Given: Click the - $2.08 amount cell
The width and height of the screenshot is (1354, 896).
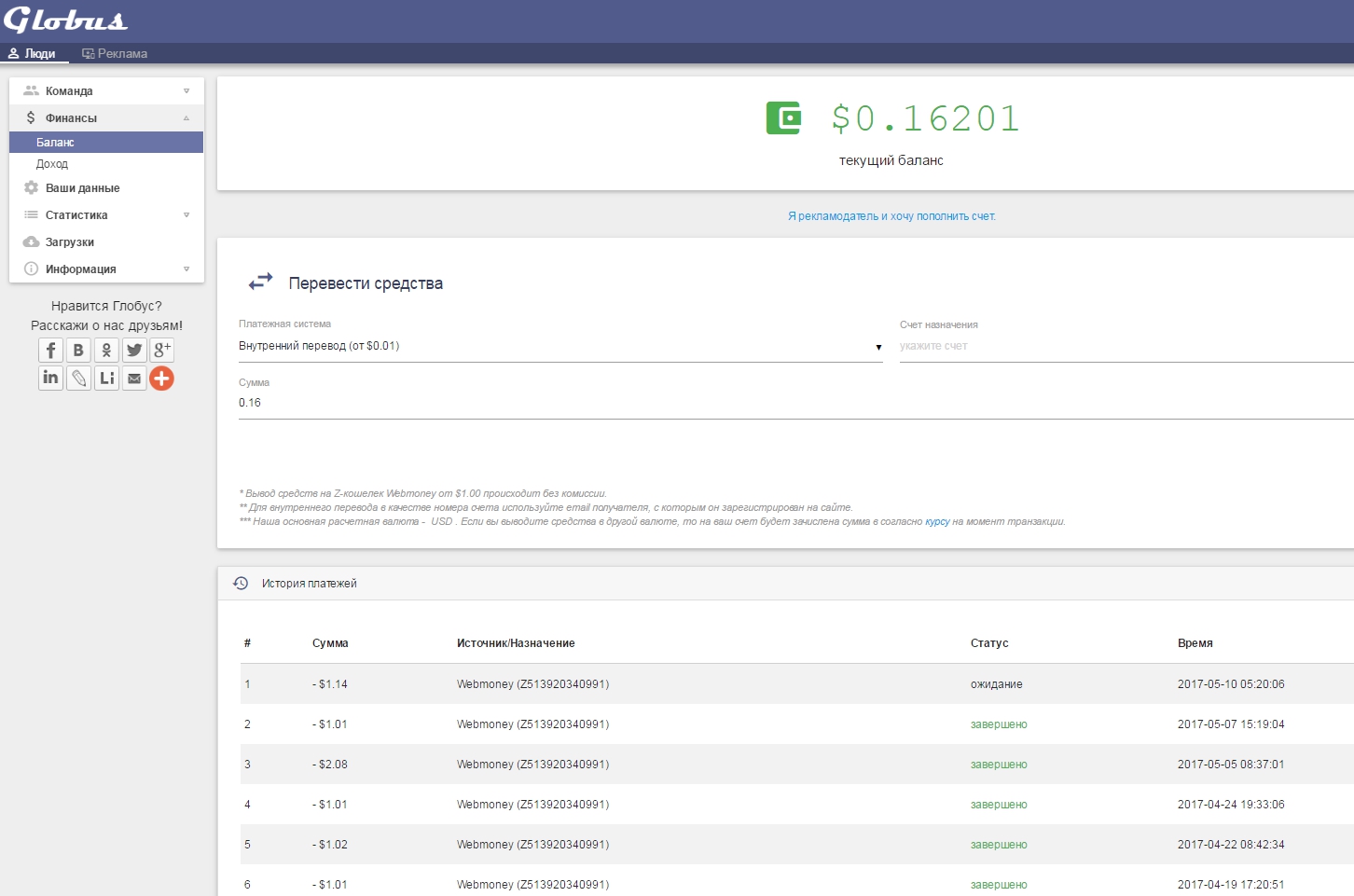Looking at the screenshot, I should 330,765.
